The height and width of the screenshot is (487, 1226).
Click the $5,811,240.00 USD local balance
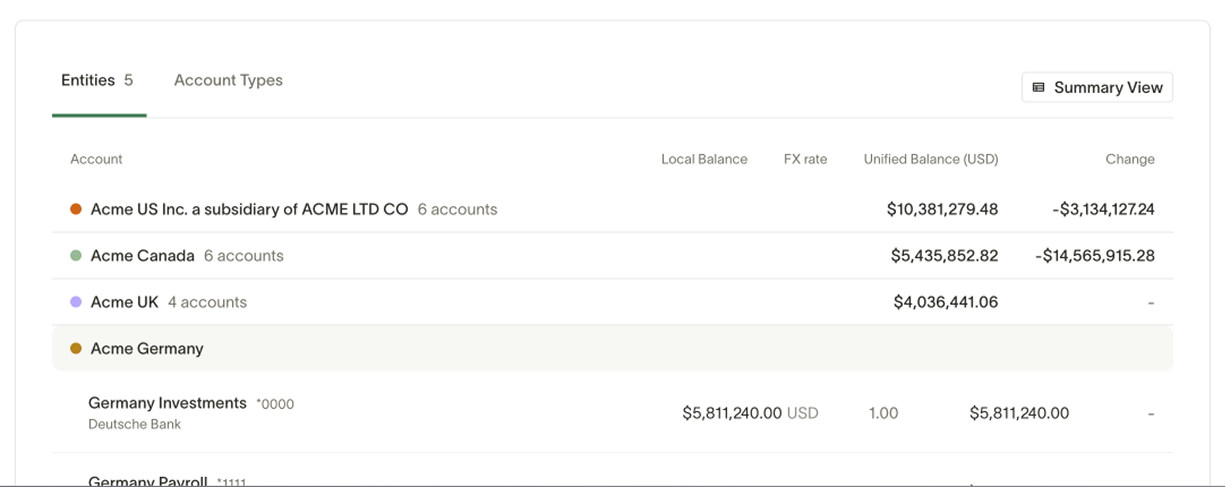coord(750,412)
